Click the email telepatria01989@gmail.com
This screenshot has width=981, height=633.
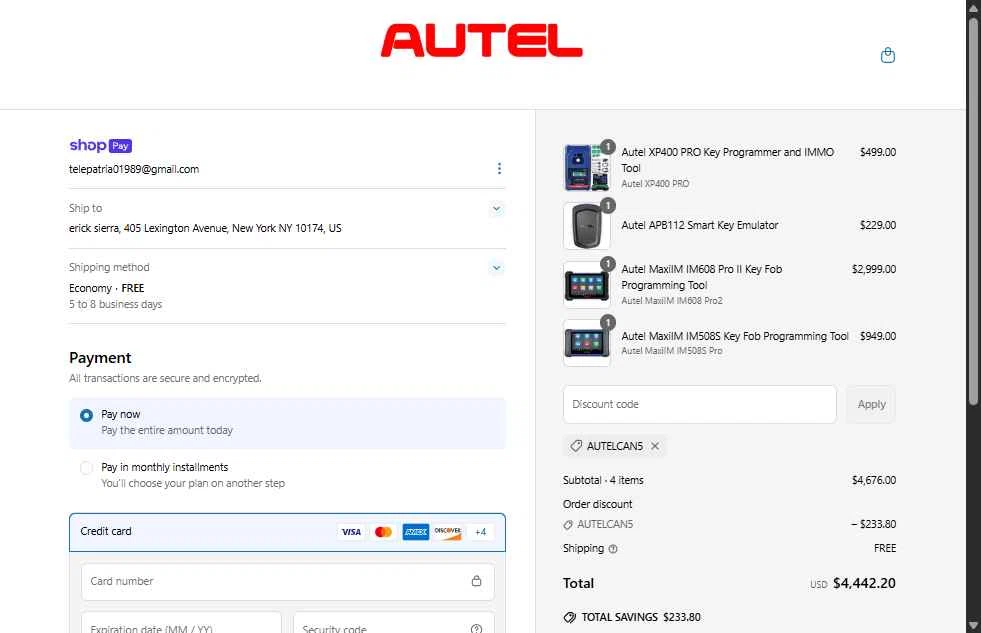click(134, 169)
